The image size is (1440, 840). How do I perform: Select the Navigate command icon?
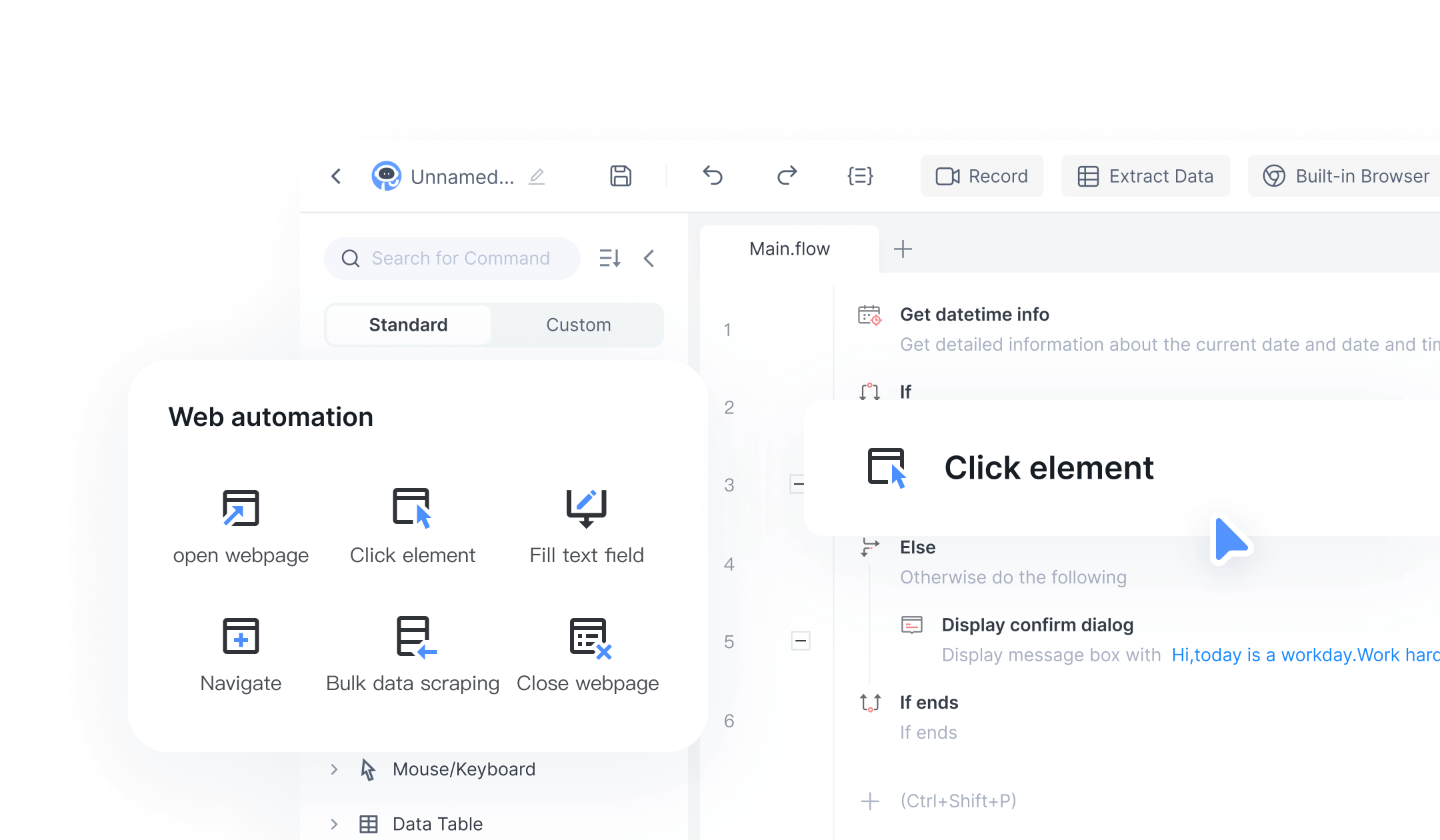(x=241, y=636)
